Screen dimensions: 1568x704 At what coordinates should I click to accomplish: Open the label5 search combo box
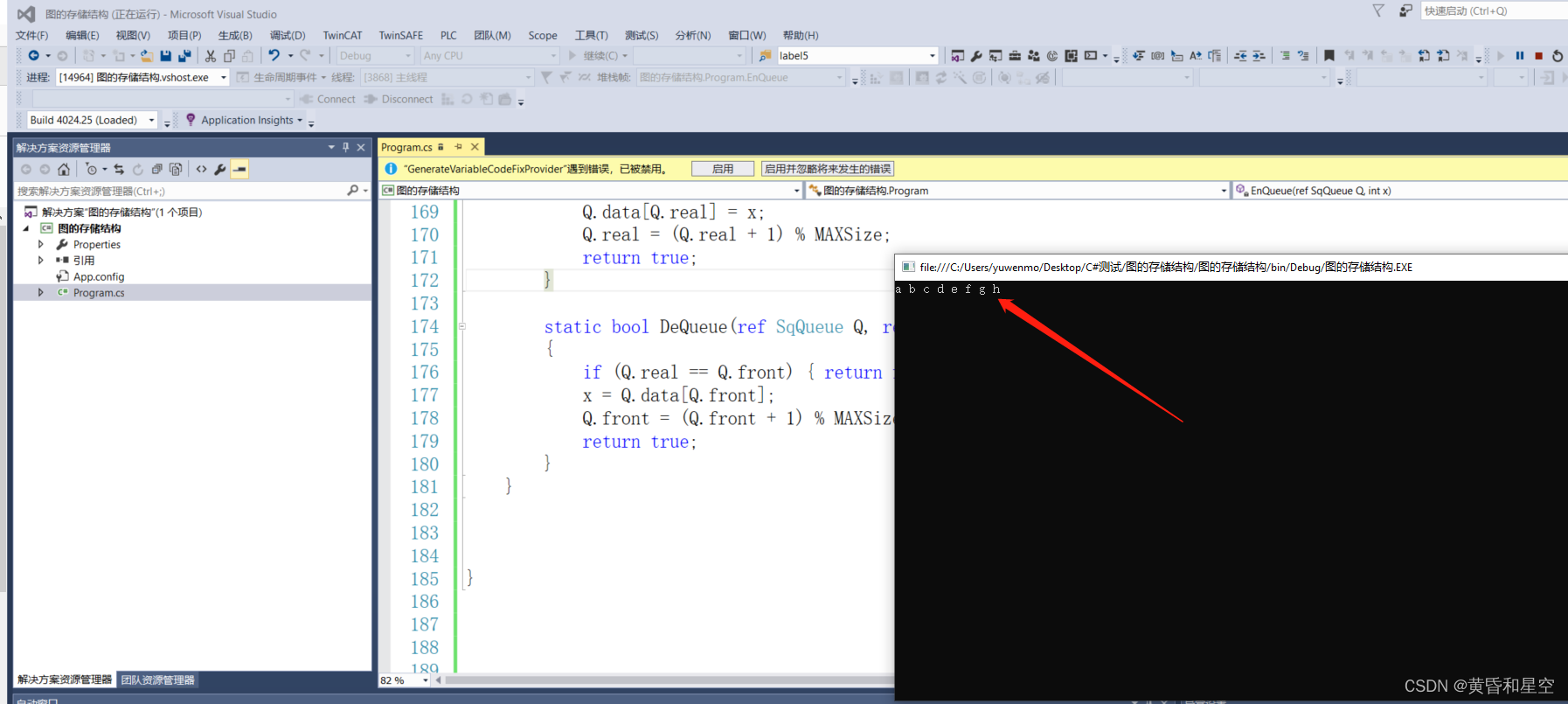click(857, 55)
